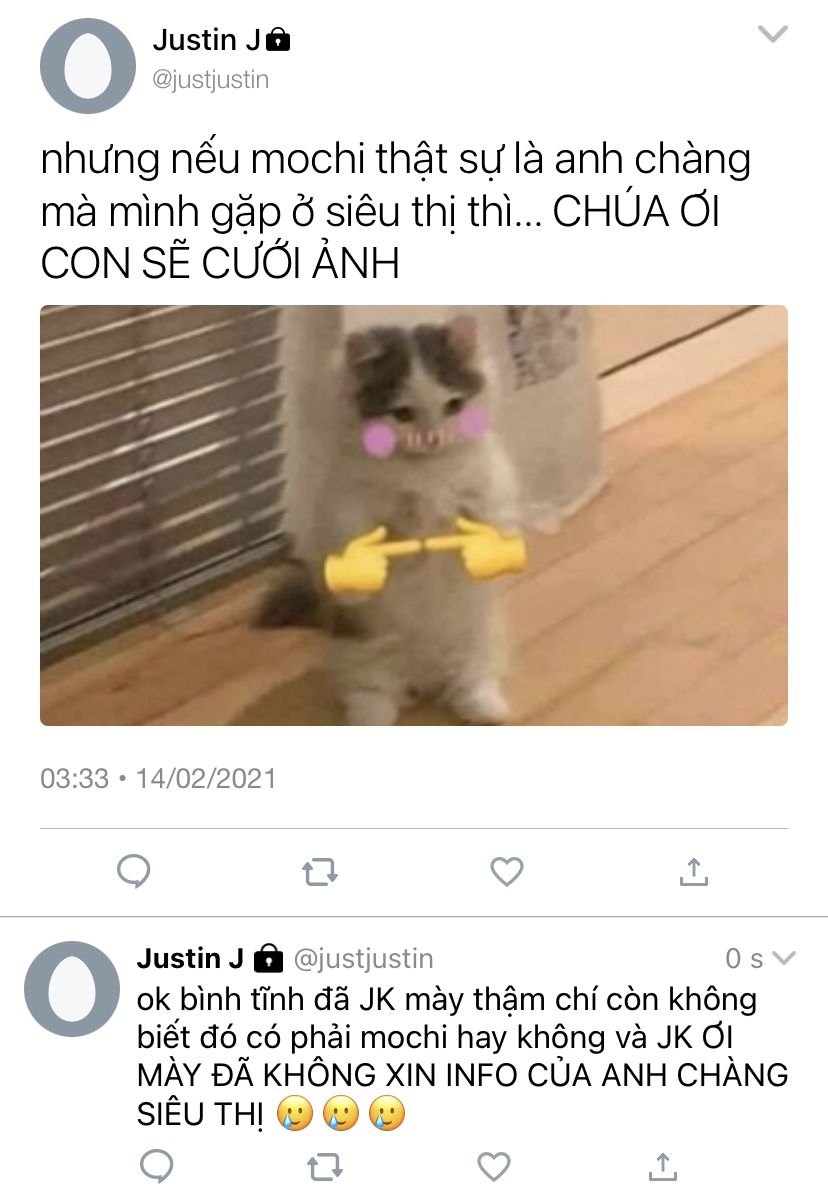828x1204 pixels.
Task: Click the reply icon under the main tweet
Action: point(133,872)
